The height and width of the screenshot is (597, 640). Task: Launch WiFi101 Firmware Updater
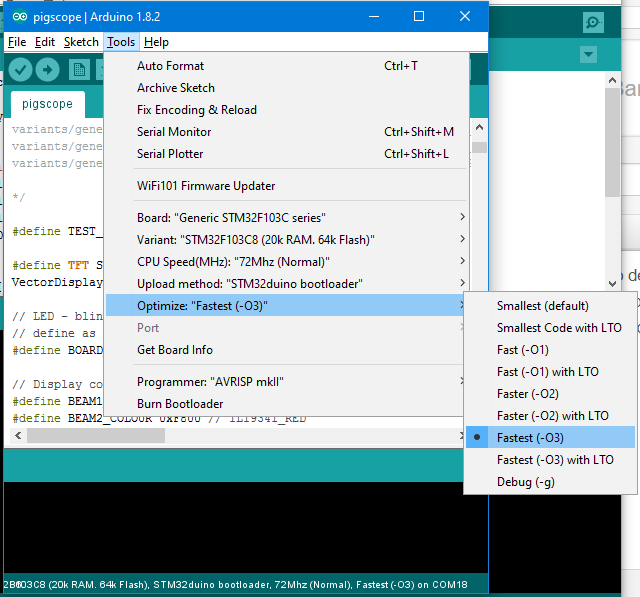pyautogui.click(x=286, y=186)
